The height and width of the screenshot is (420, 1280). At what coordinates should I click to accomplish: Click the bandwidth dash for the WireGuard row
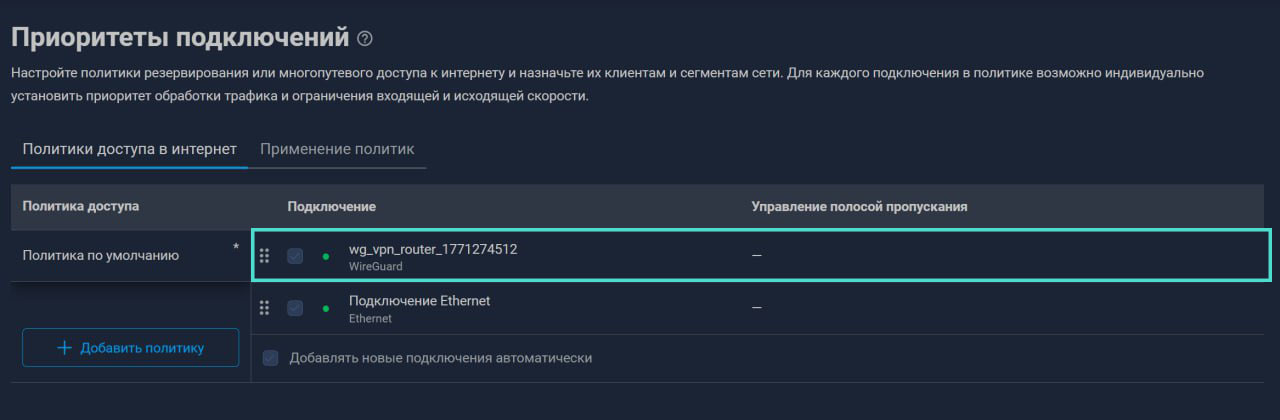(x=757, y=257)
